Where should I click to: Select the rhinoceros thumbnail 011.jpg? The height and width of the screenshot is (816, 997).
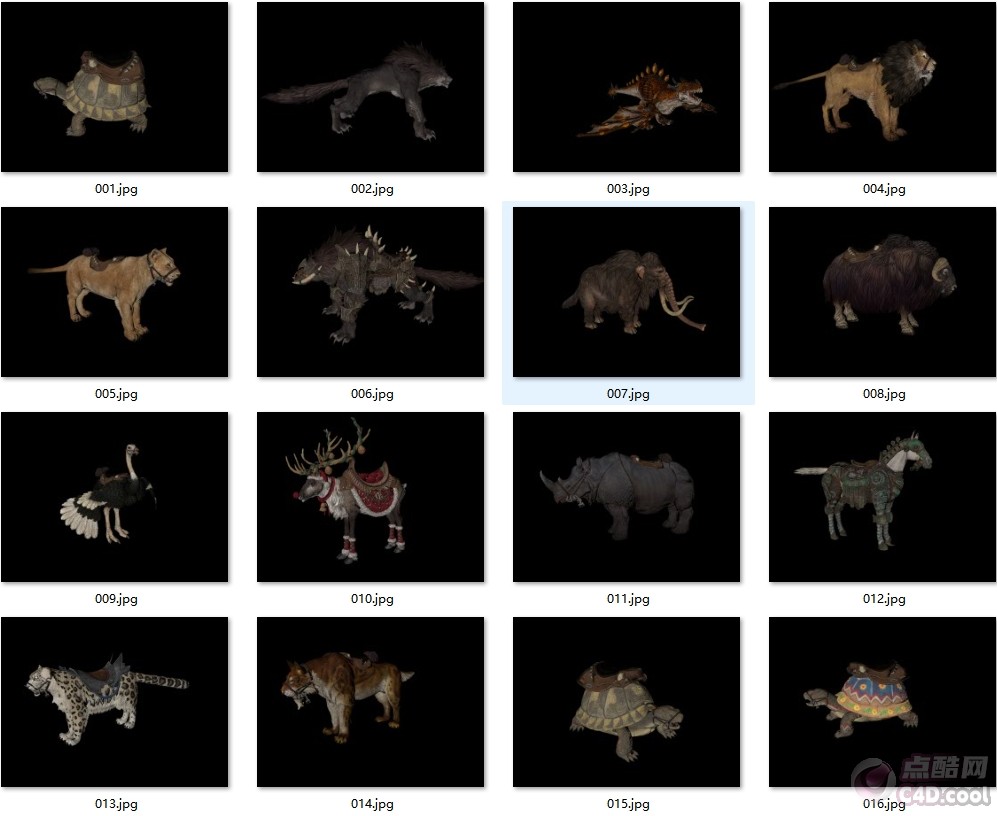click(x=626, y=497)
